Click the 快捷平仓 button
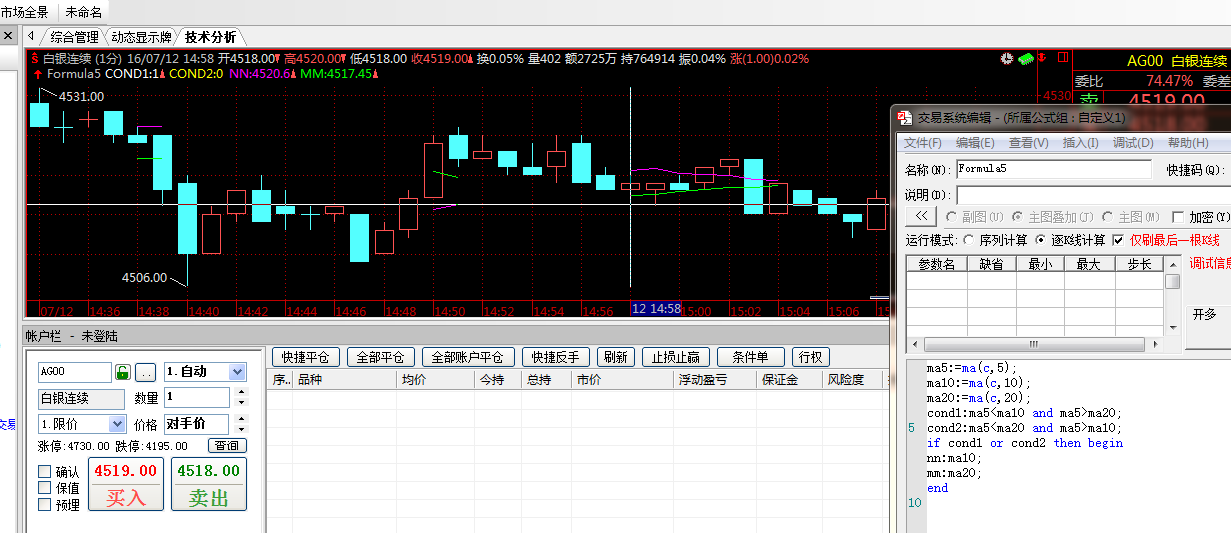1231x533 pixels. point(306,357)
